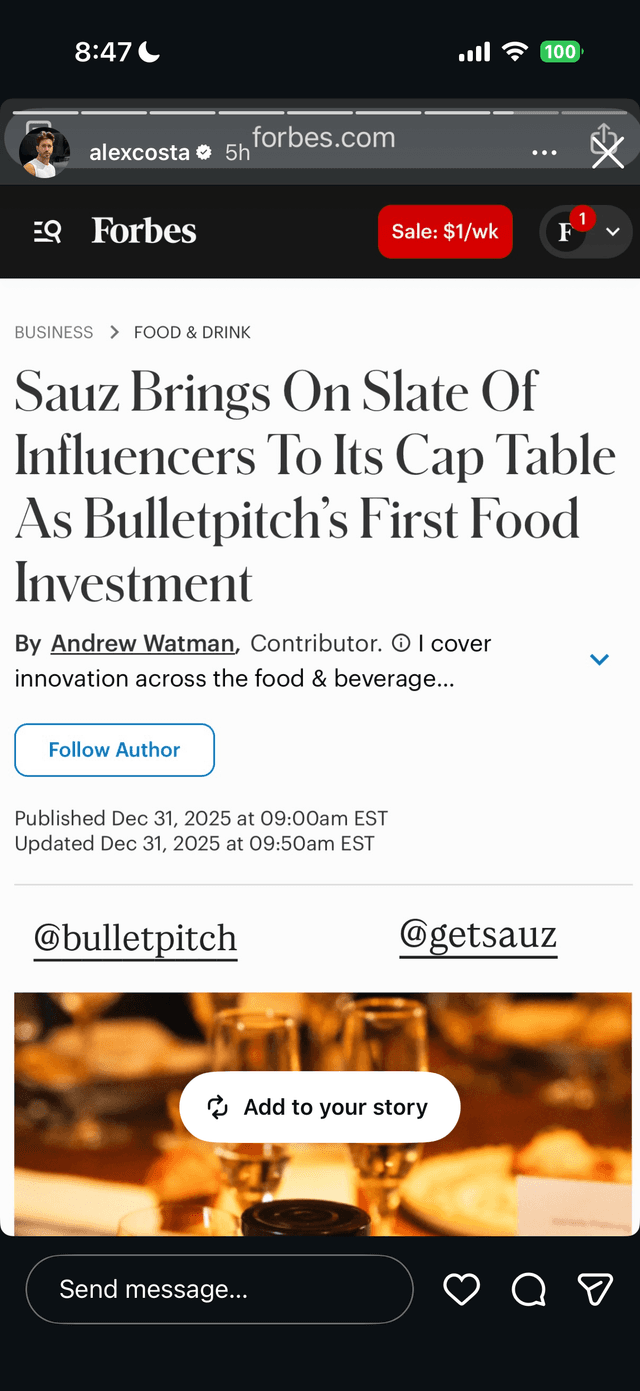Open the comment bubble icon
The width and height of the screenshot is (640, 1391).
coord(528,1290)
